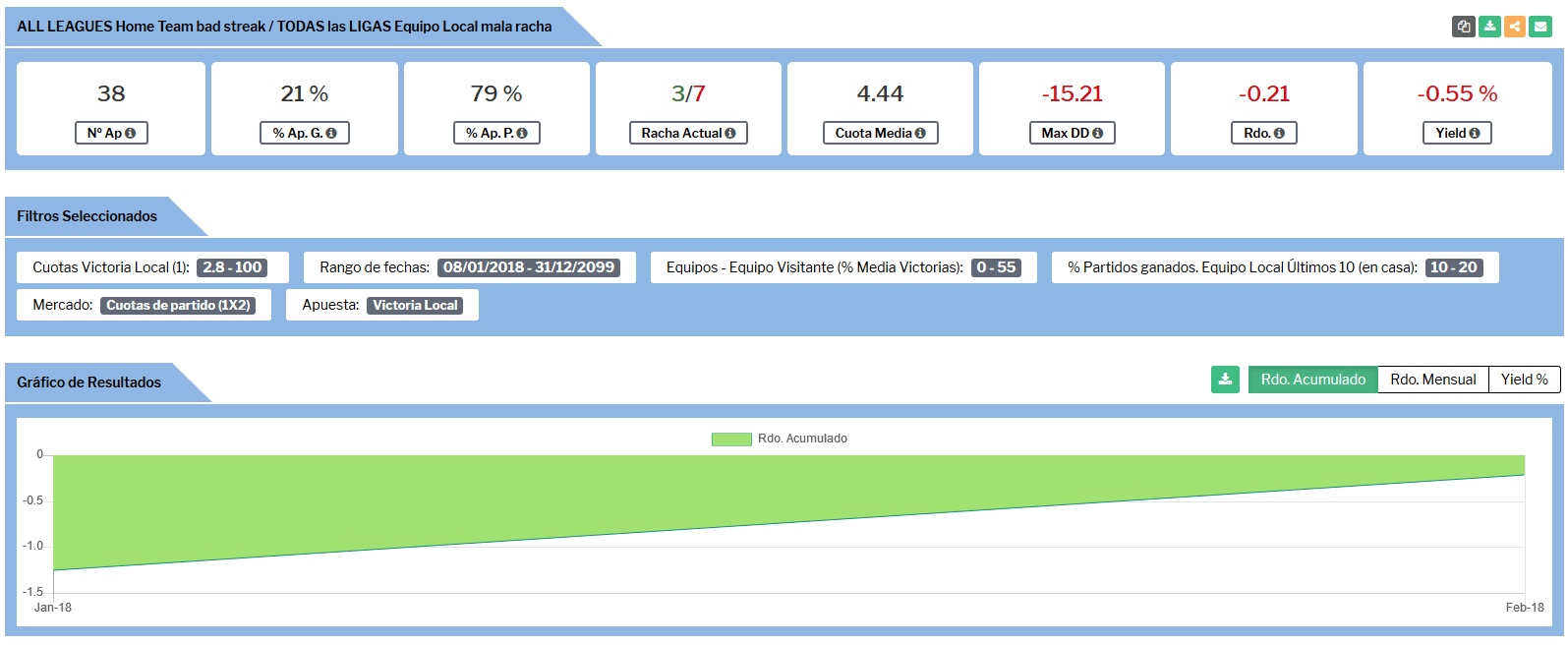Download the results chart image
This screenshot has width=1568, height=645.
1225,380
